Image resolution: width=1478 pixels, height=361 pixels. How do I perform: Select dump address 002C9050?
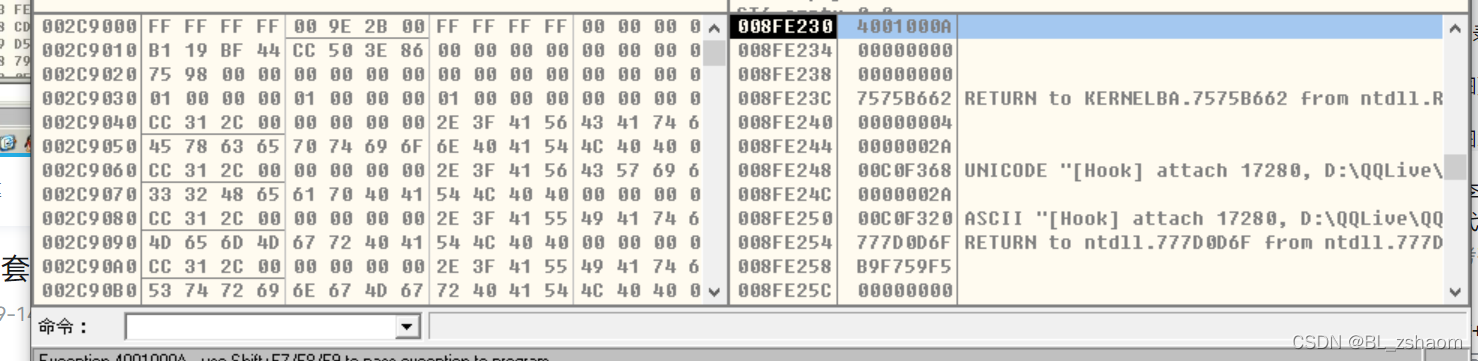(89, 146)
